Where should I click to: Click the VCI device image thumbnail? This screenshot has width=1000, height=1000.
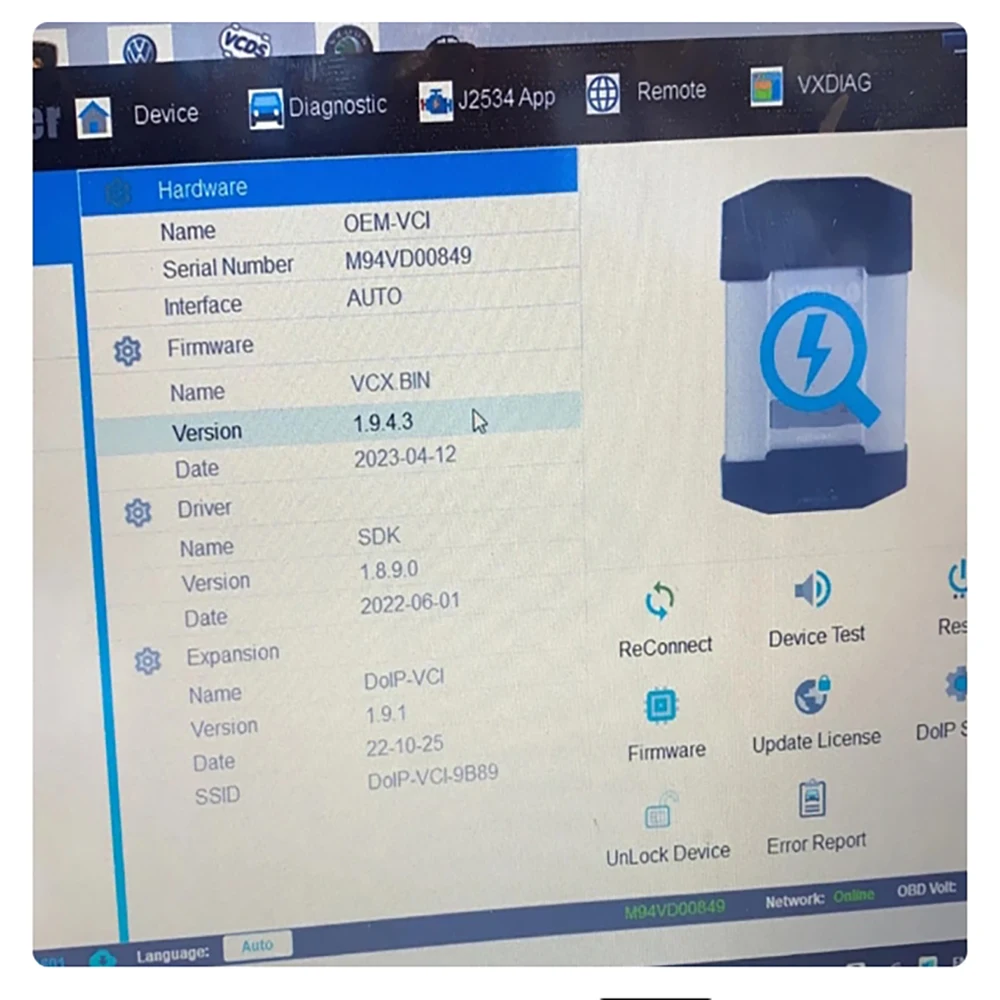[814, 346]
